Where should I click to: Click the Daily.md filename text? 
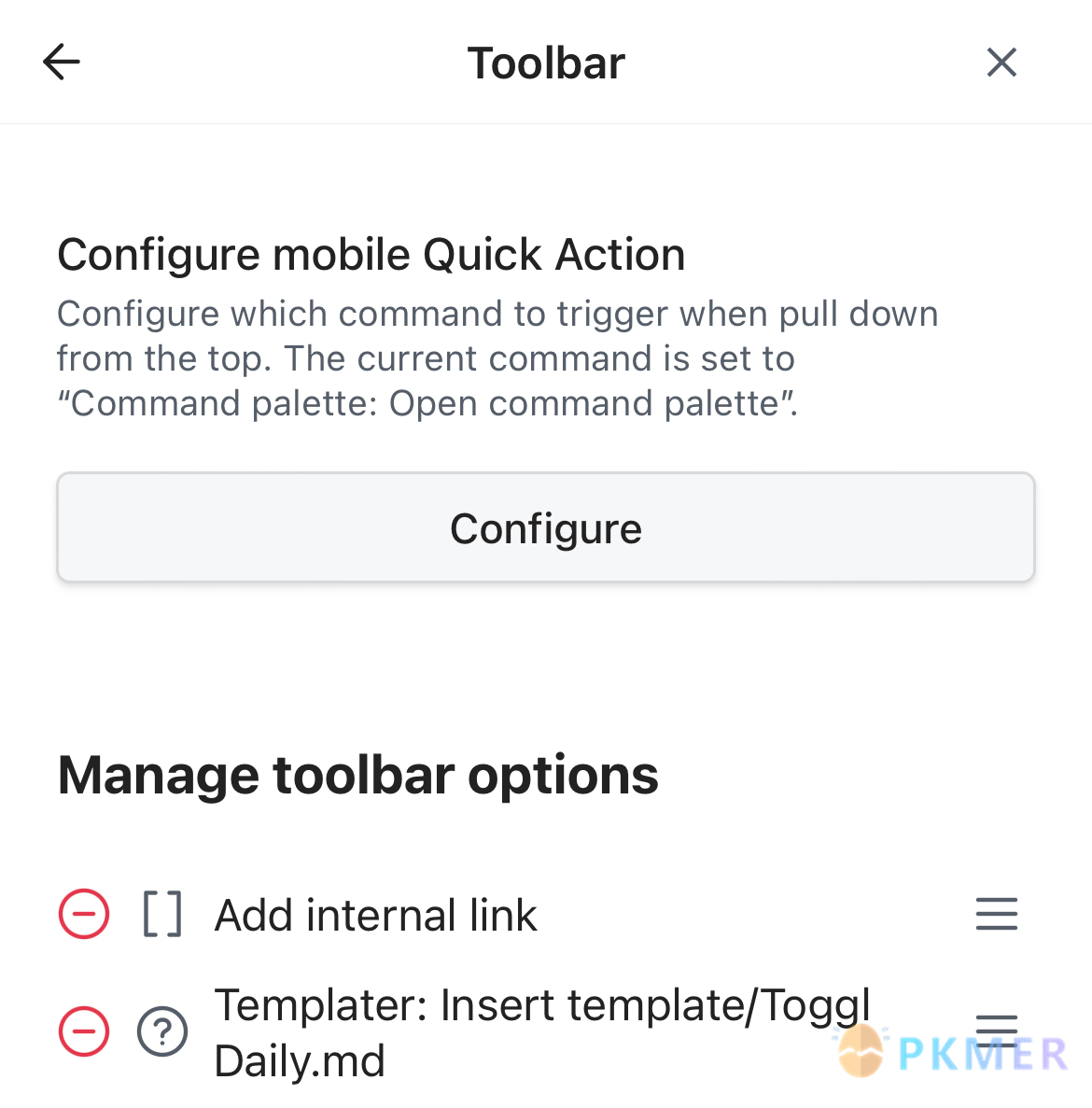pyautogui.click(x=300, y=1061)
